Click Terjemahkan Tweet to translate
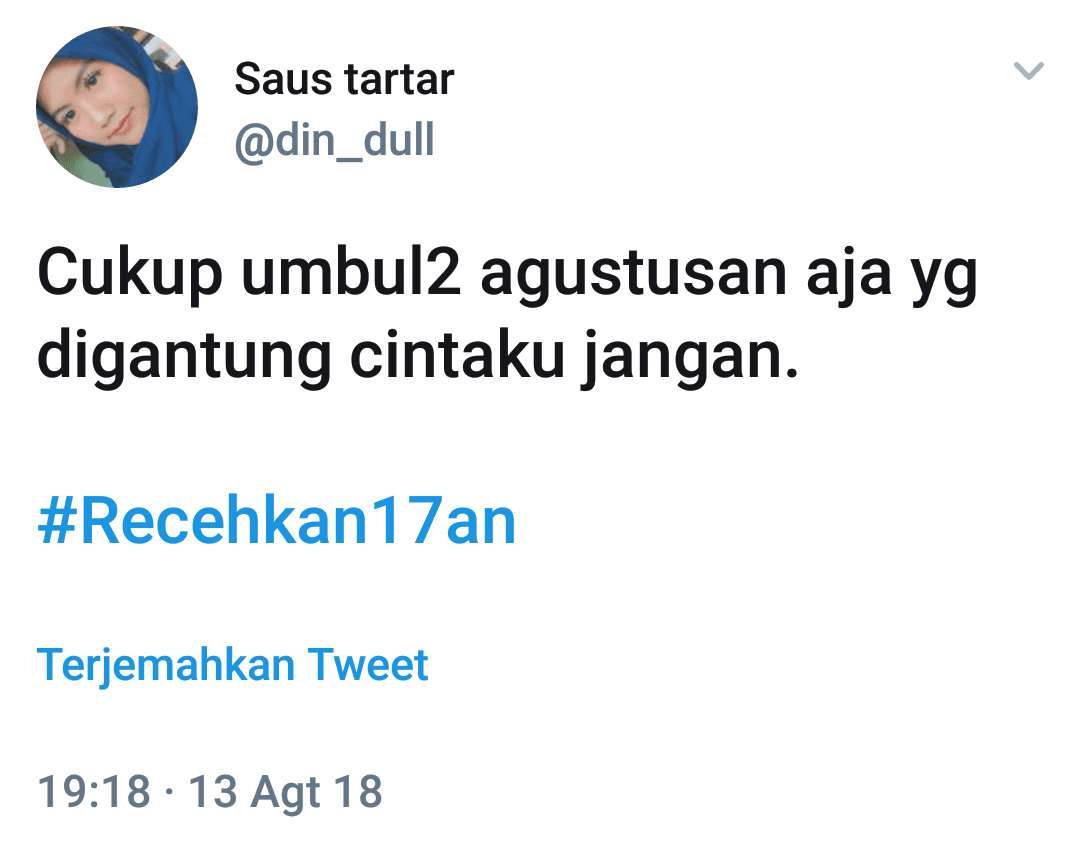Viewport: 1080px width, 849px height. pyautogui.click(x=233, y=665)
